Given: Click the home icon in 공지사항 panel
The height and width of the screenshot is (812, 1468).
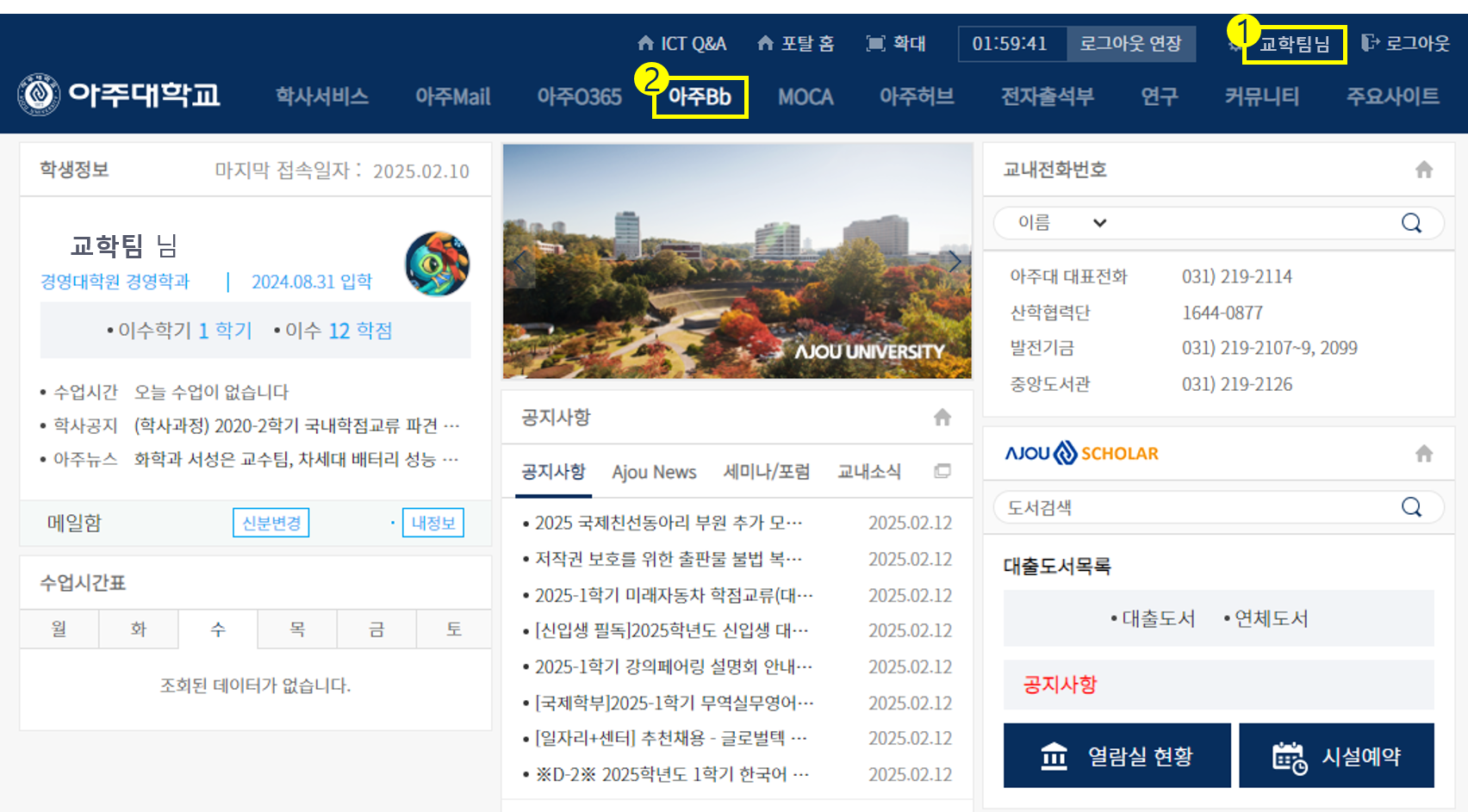Looking at the screenshot, I should tap(942, 418).
